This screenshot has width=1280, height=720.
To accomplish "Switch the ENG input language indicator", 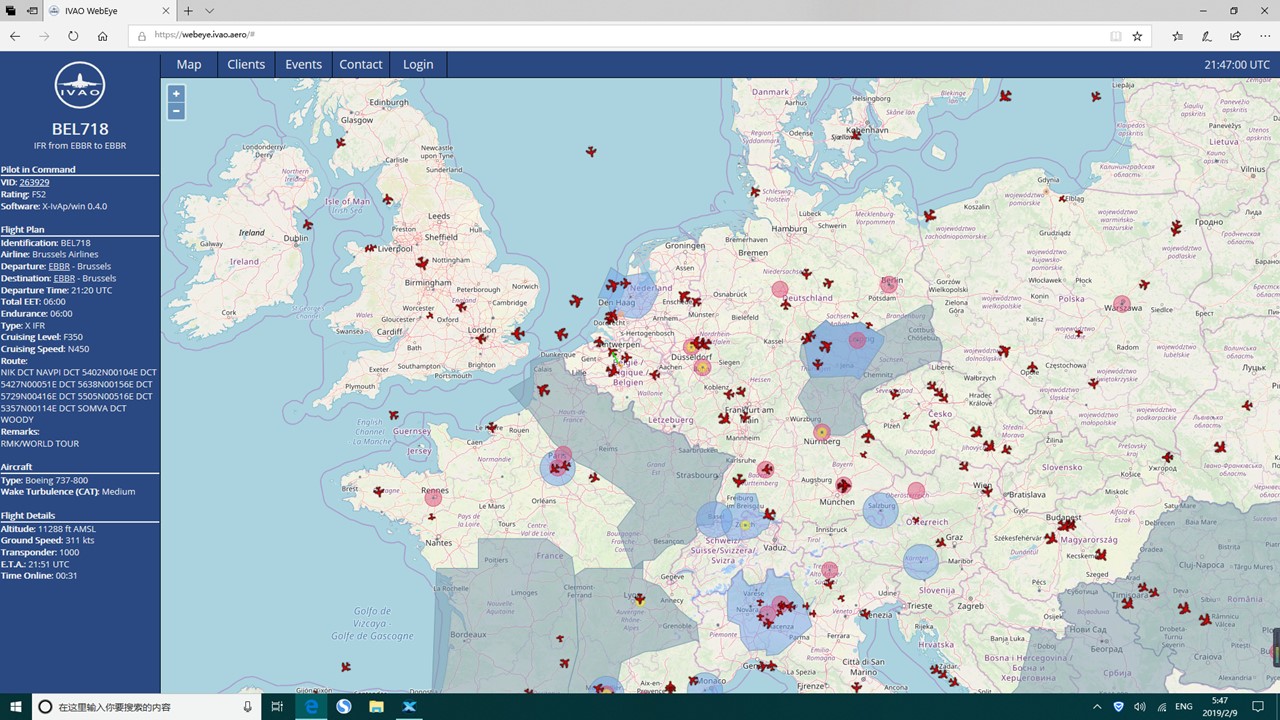I will point(1184,707).
